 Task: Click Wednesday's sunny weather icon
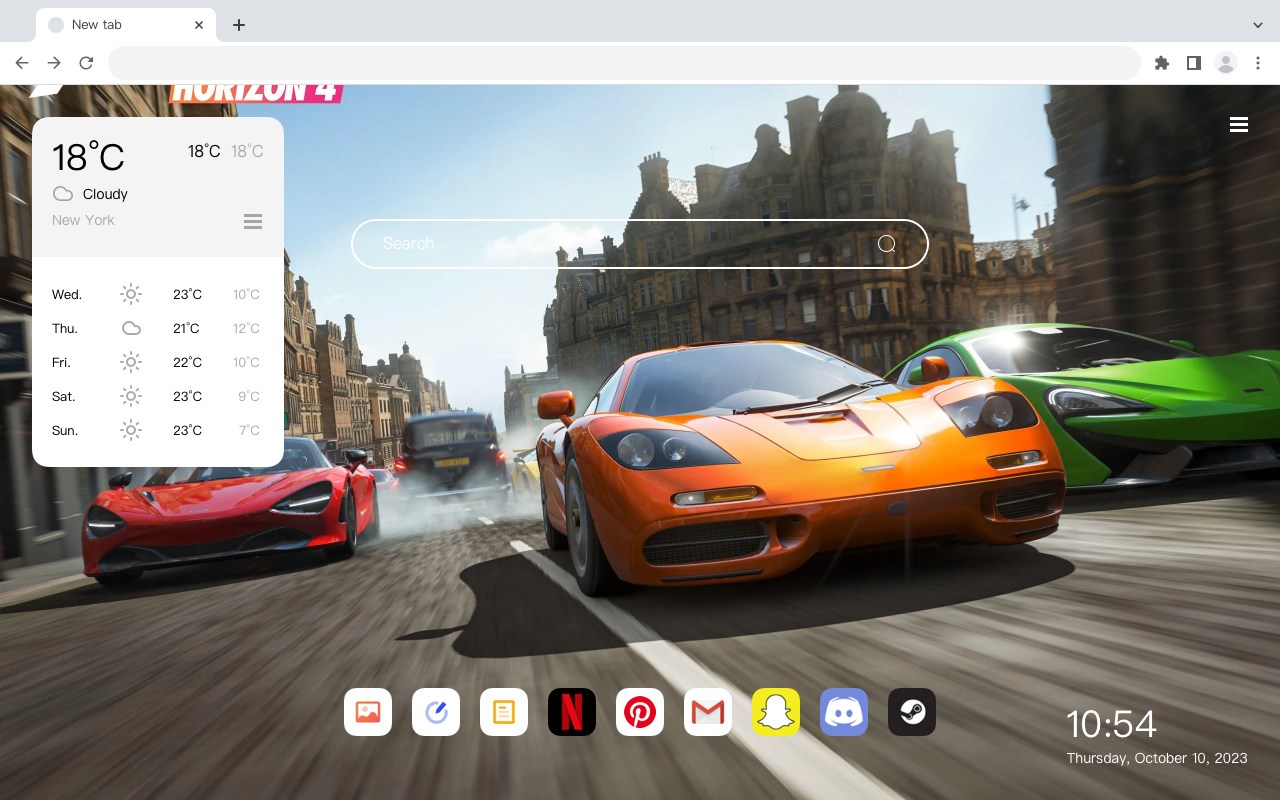[131, 294]
